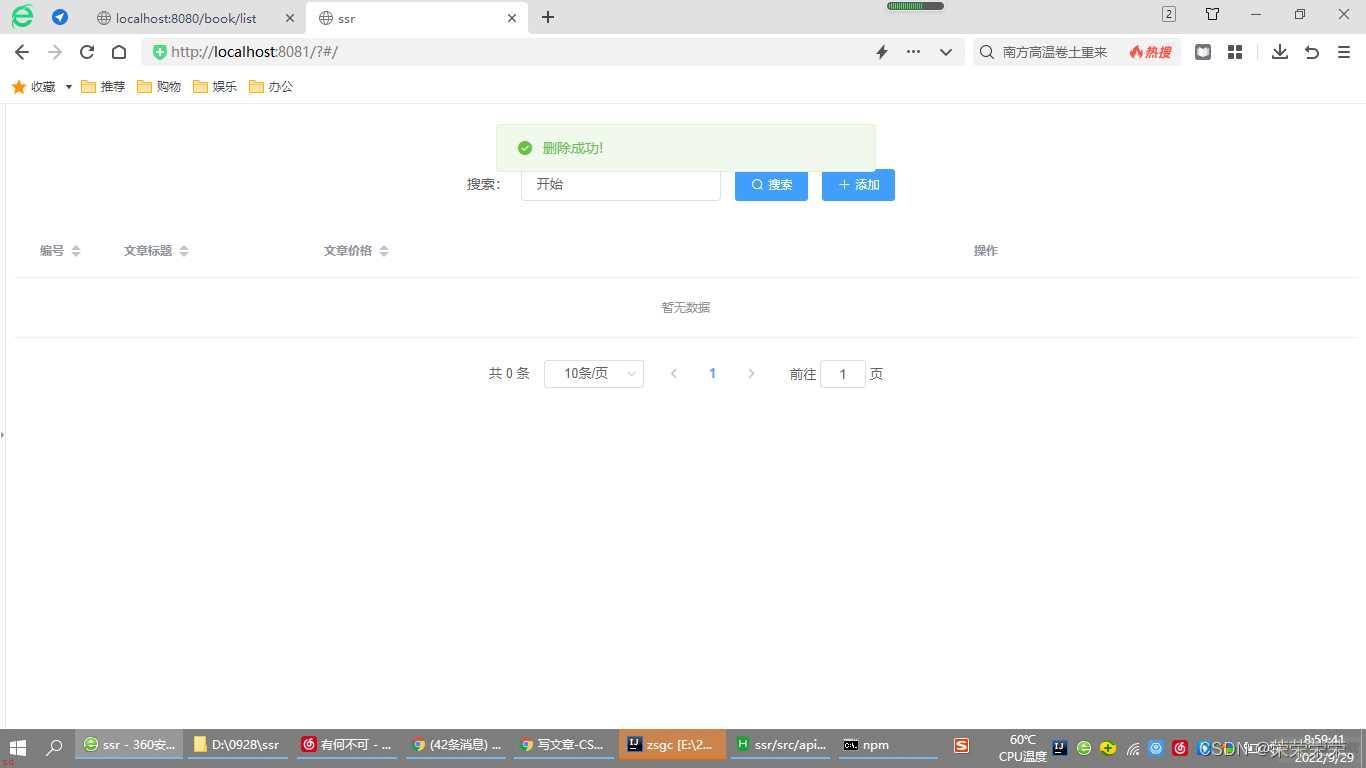Click the Windows Start button

(17, 746)
